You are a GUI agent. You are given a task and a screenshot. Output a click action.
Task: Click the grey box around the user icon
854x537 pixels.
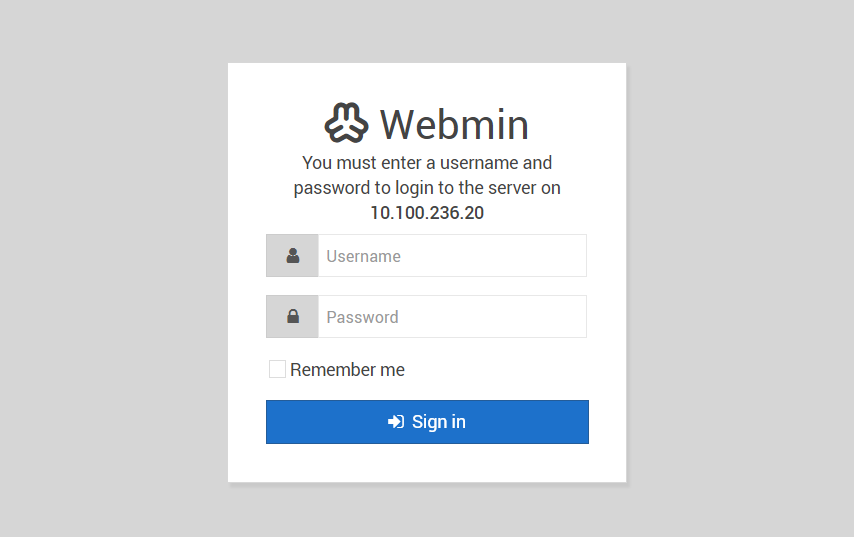tap(292, 255)
